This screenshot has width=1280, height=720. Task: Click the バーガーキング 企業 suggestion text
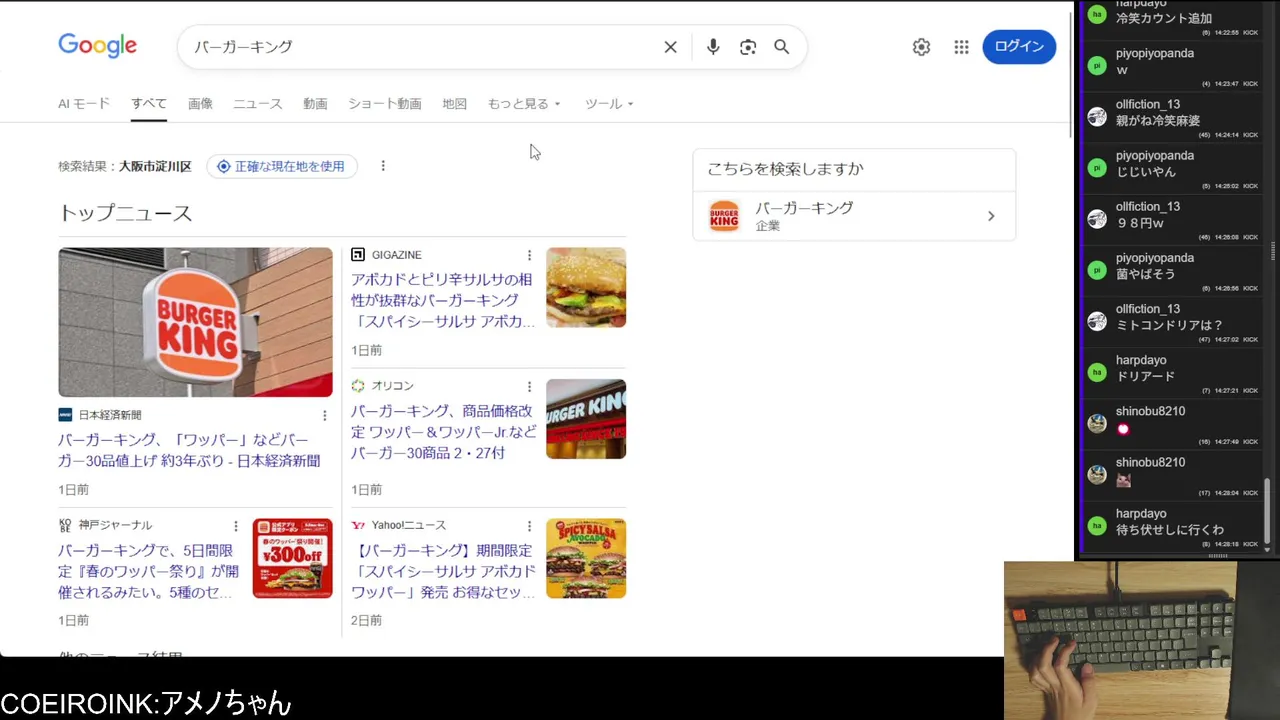[x=804, y=216]
